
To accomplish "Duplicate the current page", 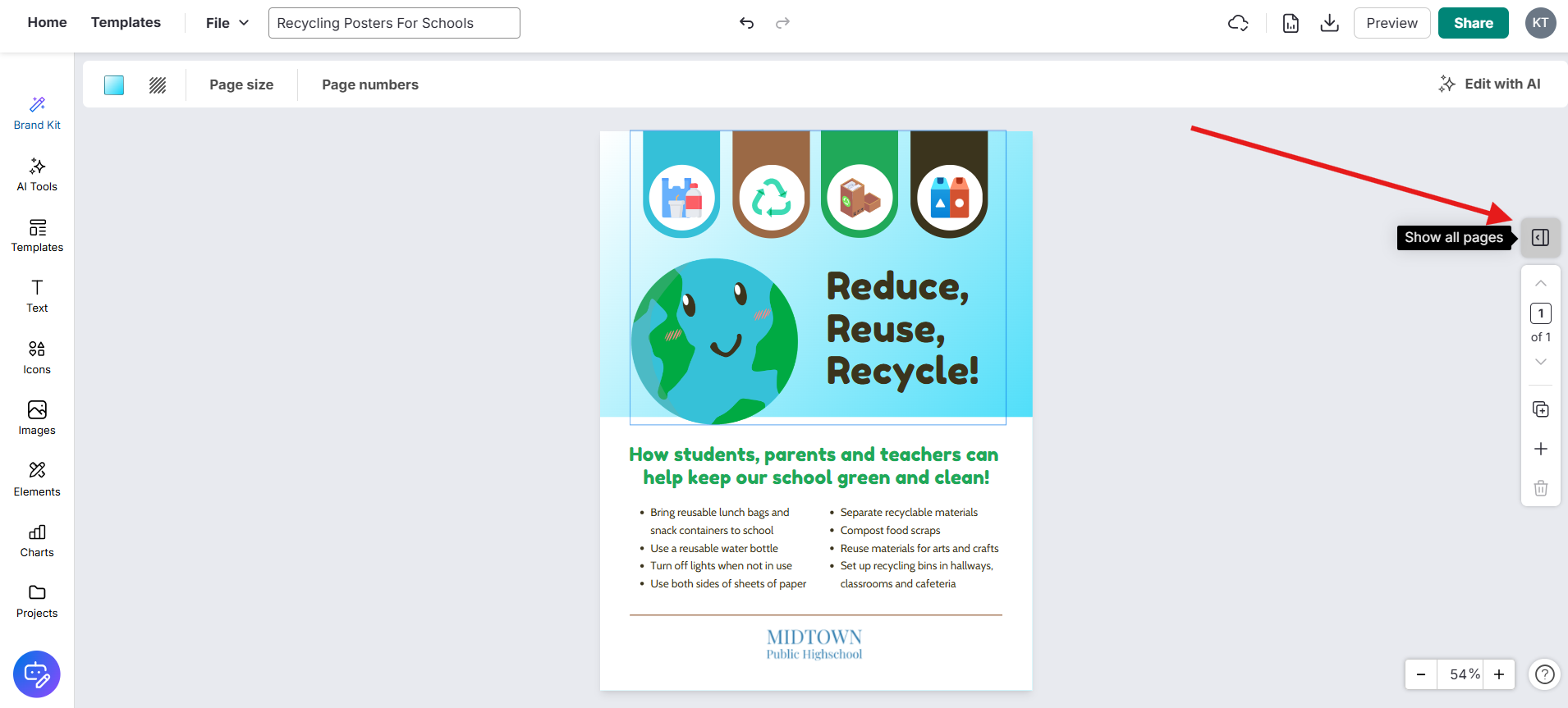I will pyautogui.click(x=1541, y=409).
